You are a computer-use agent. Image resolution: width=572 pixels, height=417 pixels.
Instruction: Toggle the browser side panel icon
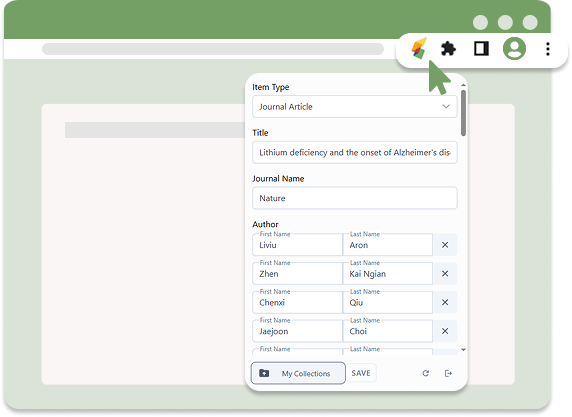(x=481, y=49)
